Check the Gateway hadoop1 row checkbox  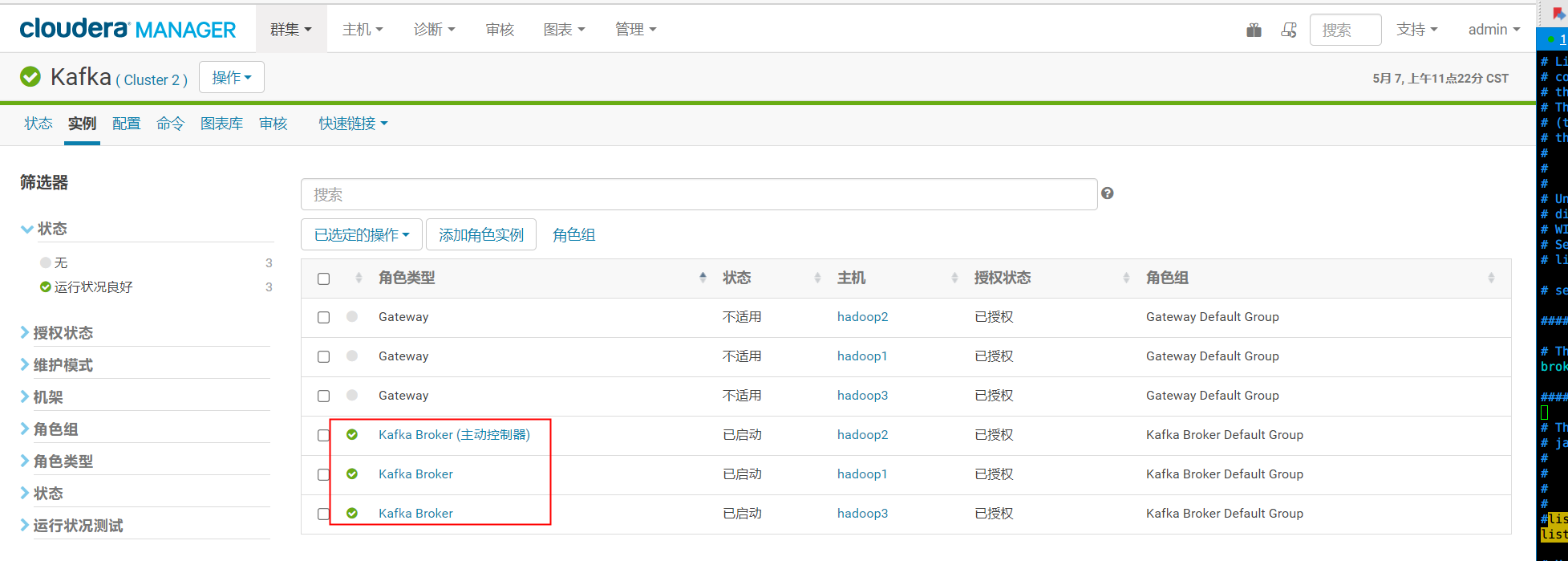324,356
